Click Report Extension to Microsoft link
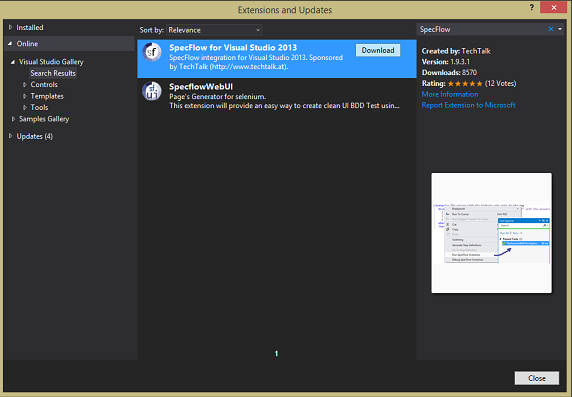572x397 pixels. coord(468,105)
